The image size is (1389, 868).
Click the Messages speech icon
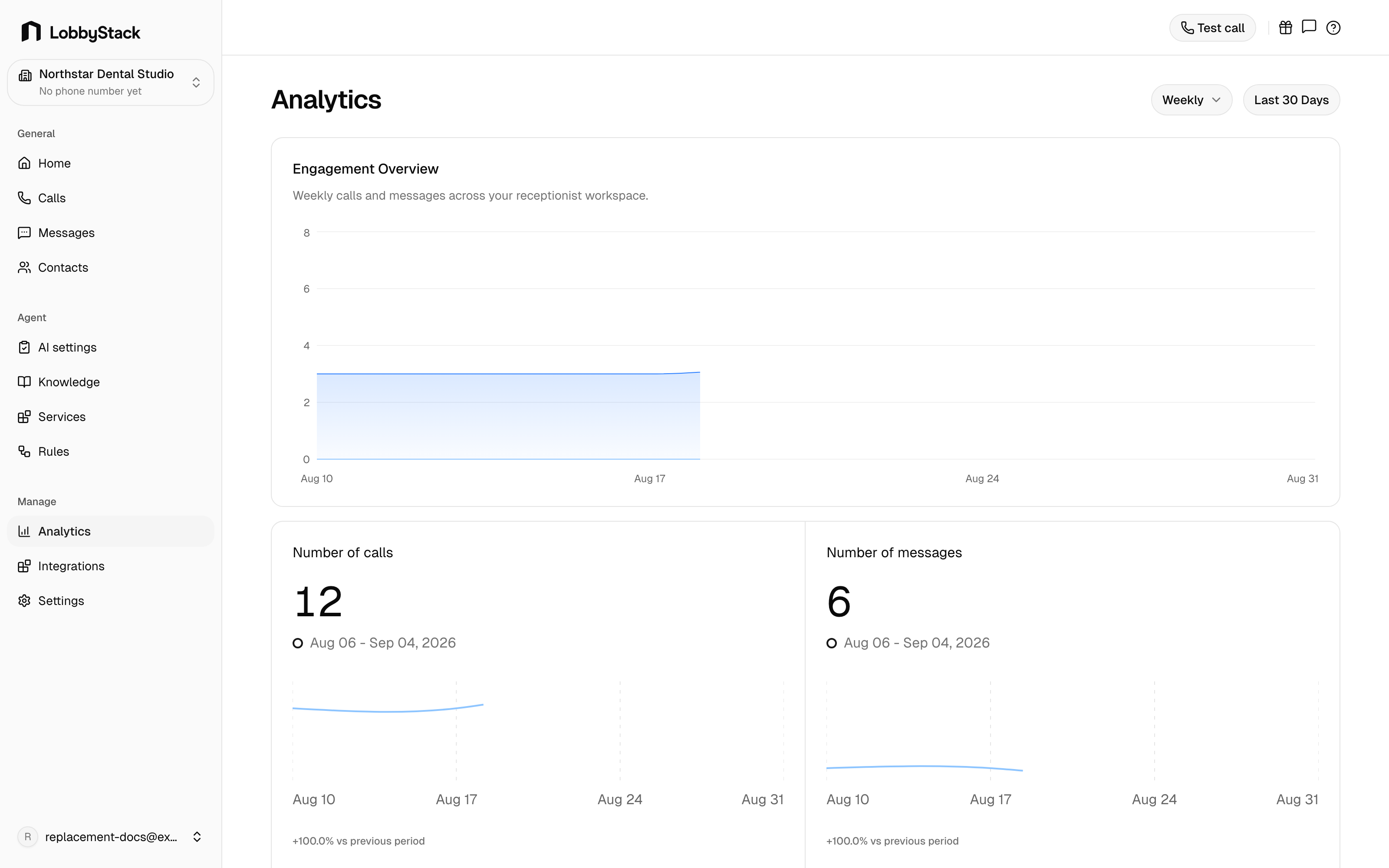pos(24,233)
